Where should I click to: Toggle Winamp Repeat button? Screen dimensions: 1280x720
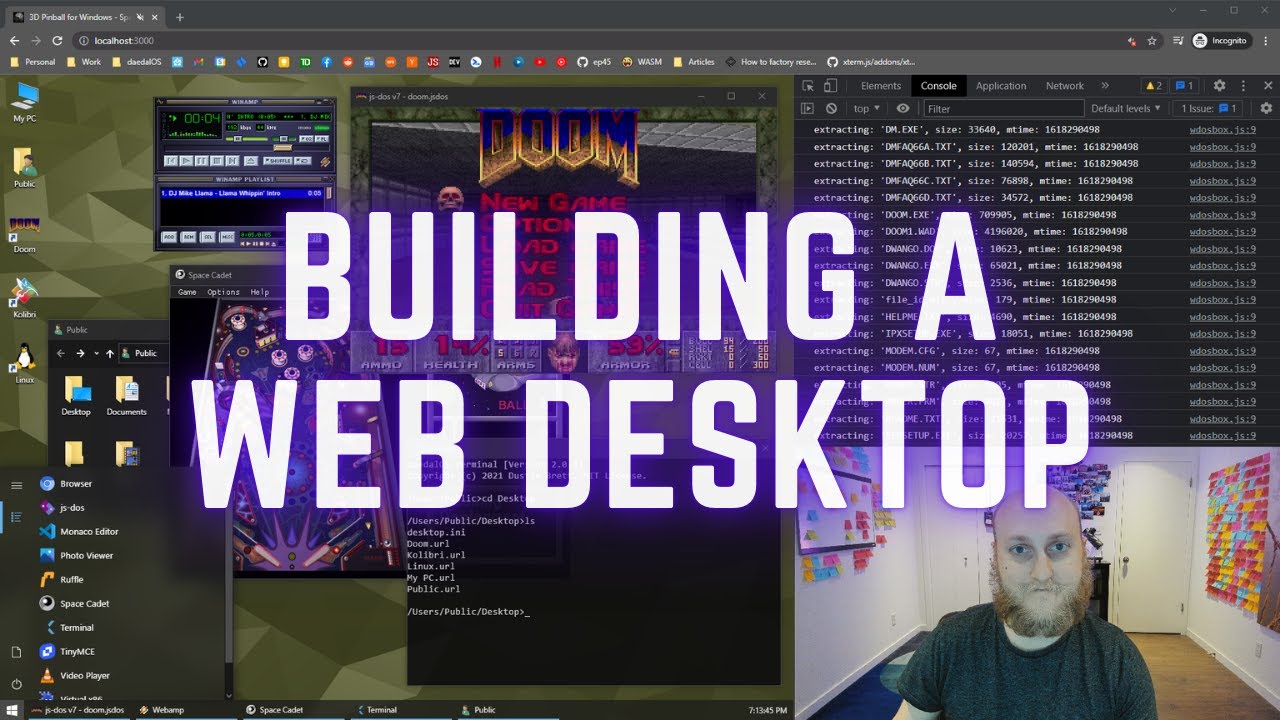pos(303,161)
